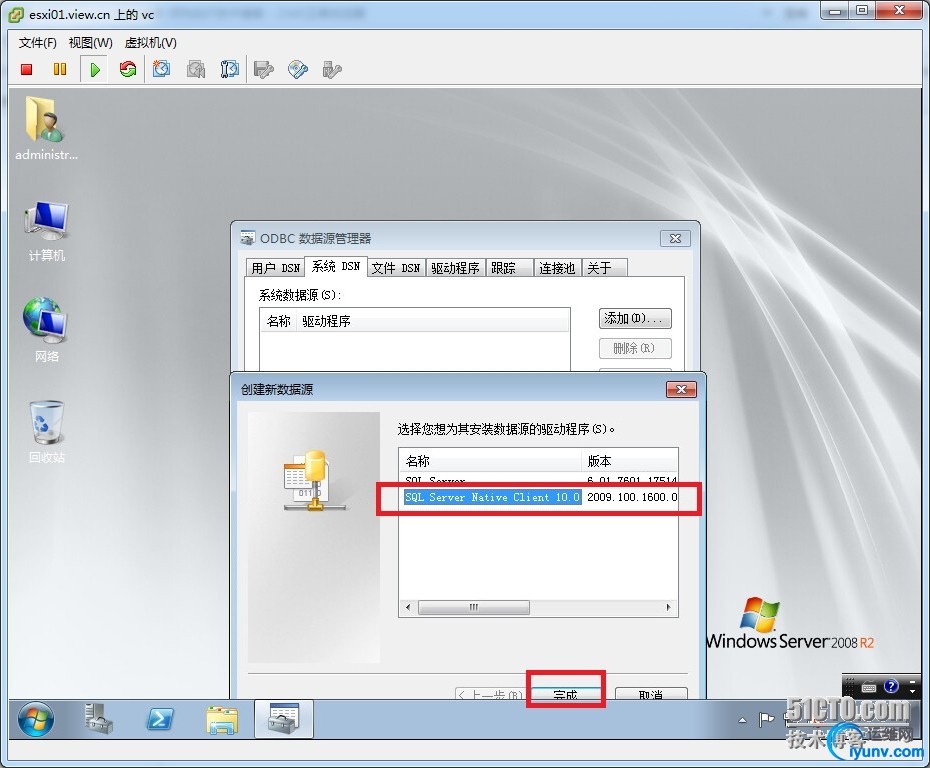Open the 视图(W) menu

90,43
